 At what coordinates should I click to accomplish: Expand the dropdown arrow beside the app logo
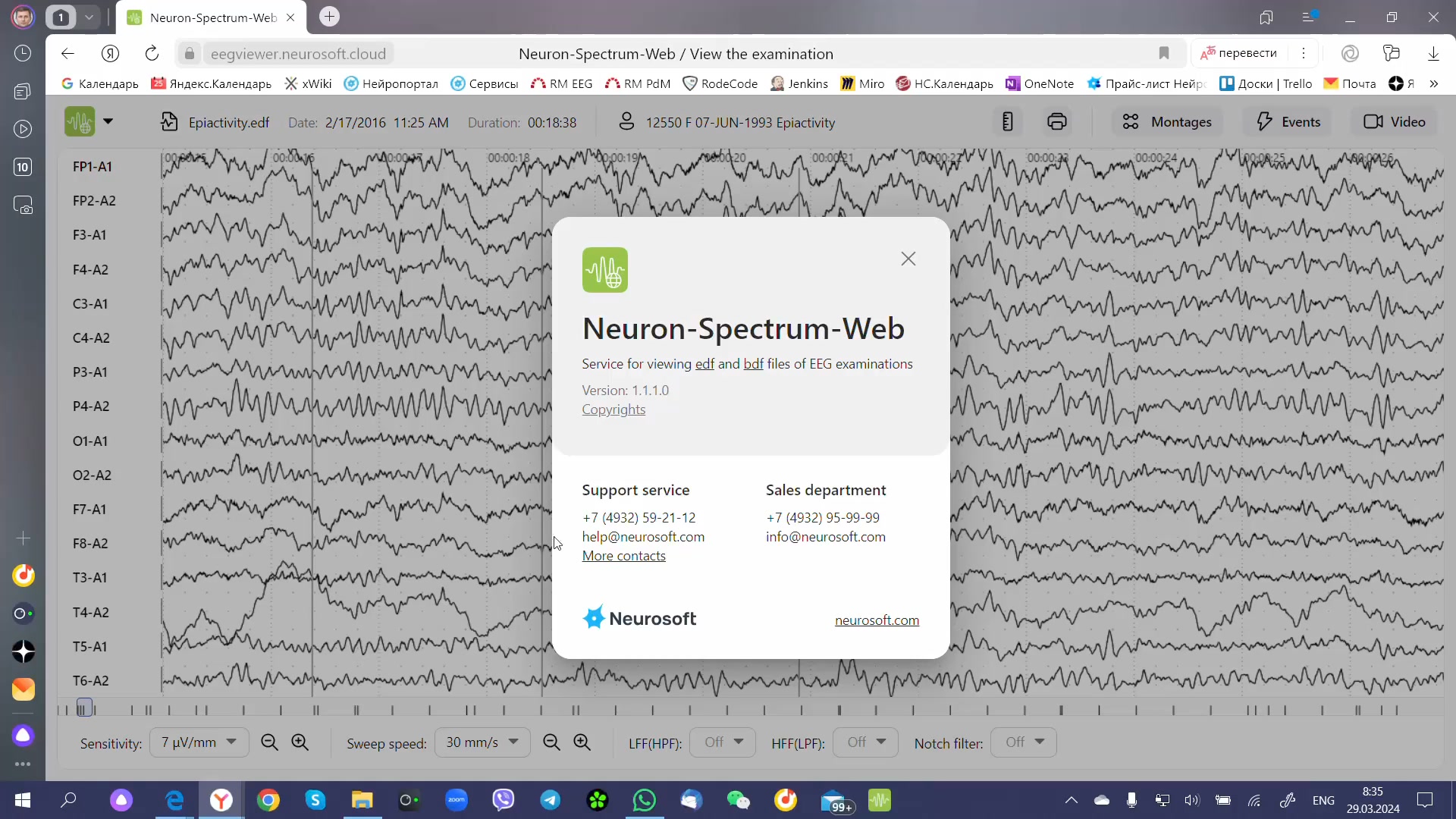click(x=108, y=121)
